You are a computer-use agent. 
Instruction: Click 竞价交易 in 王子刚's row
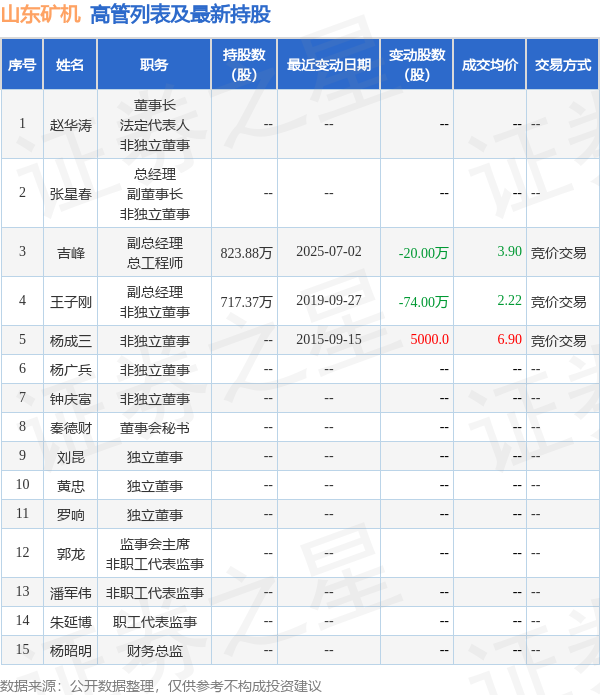[x=558, y=302]
